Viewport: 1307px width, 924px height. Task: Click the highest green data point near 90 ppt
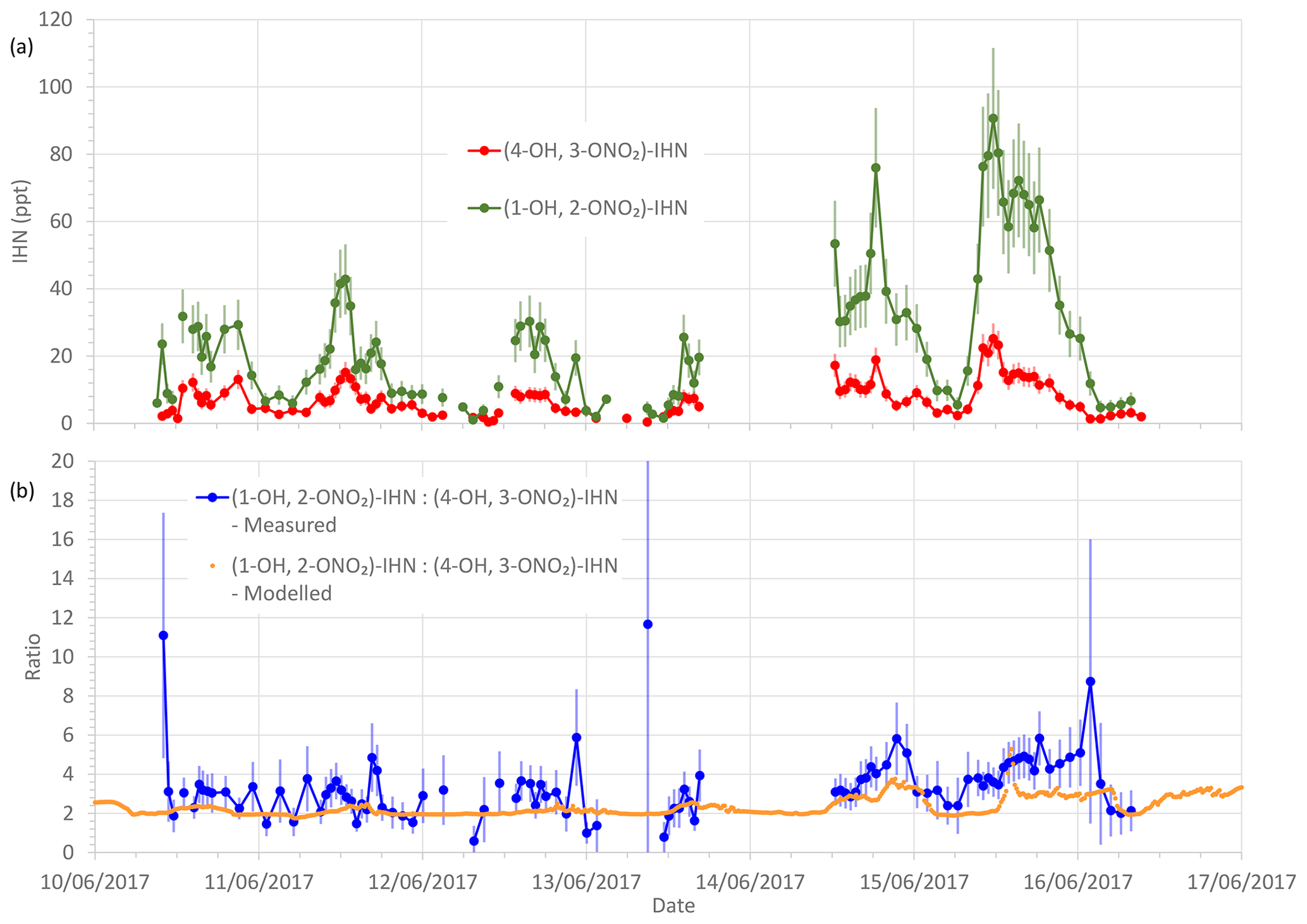993,118
